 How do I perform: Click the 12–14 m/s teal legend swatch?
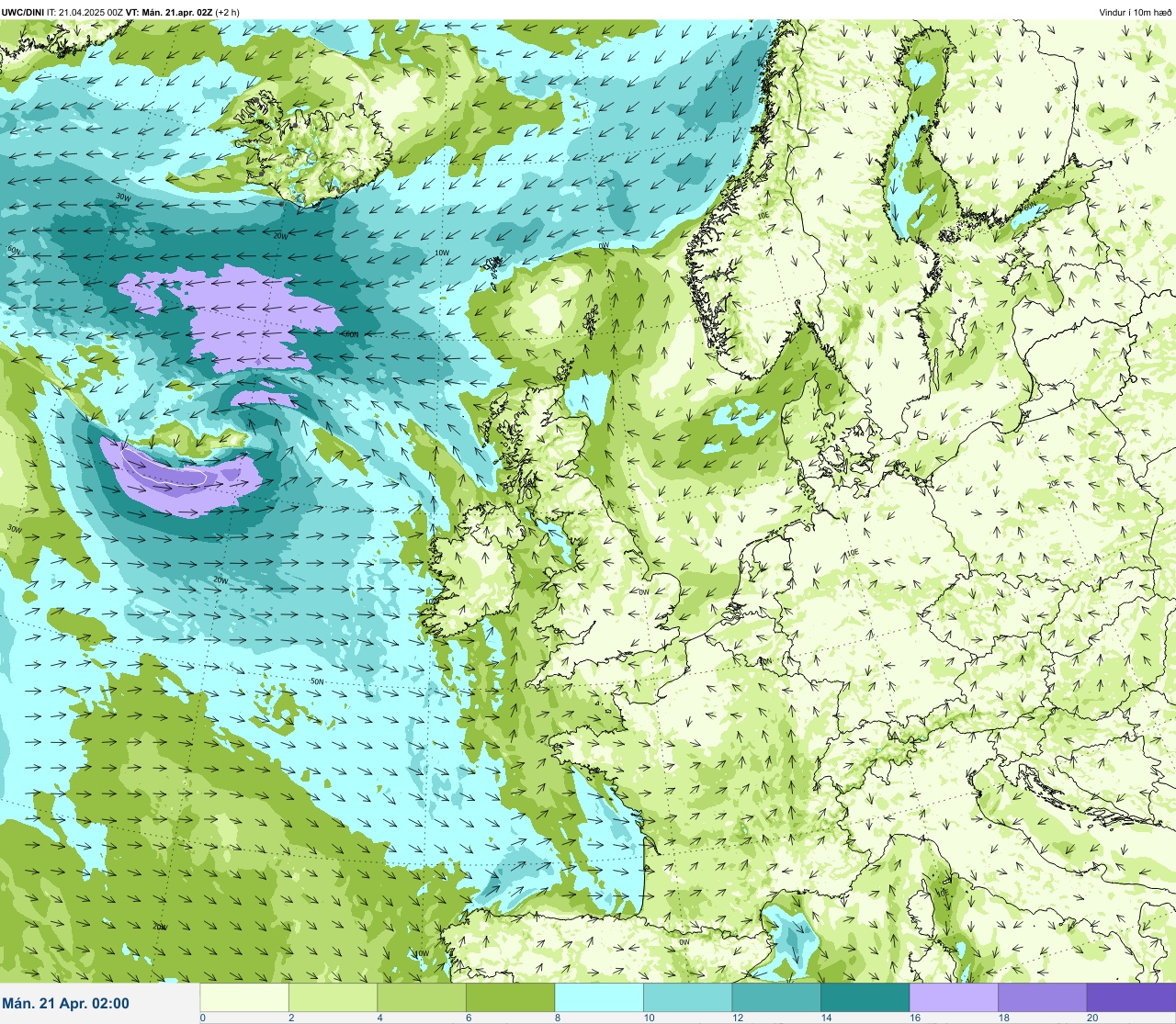click(x=776, y=998)
